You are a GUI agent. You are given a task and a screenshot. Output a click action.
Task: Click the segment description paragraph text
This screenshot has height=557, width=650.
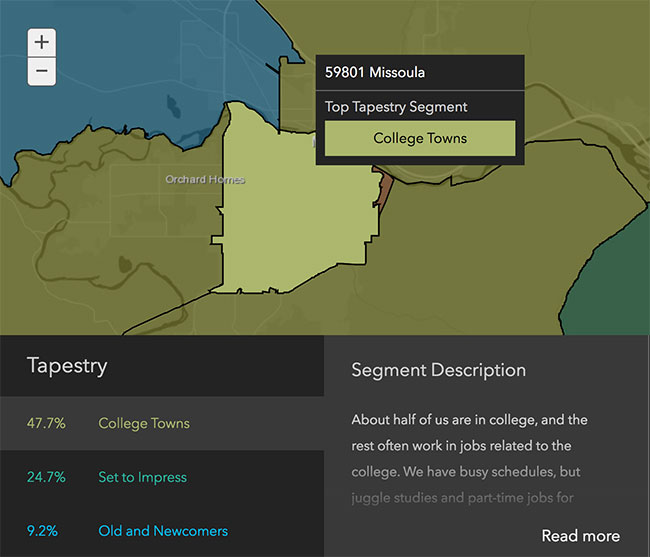pyautogui.click(x=470, y=445)
